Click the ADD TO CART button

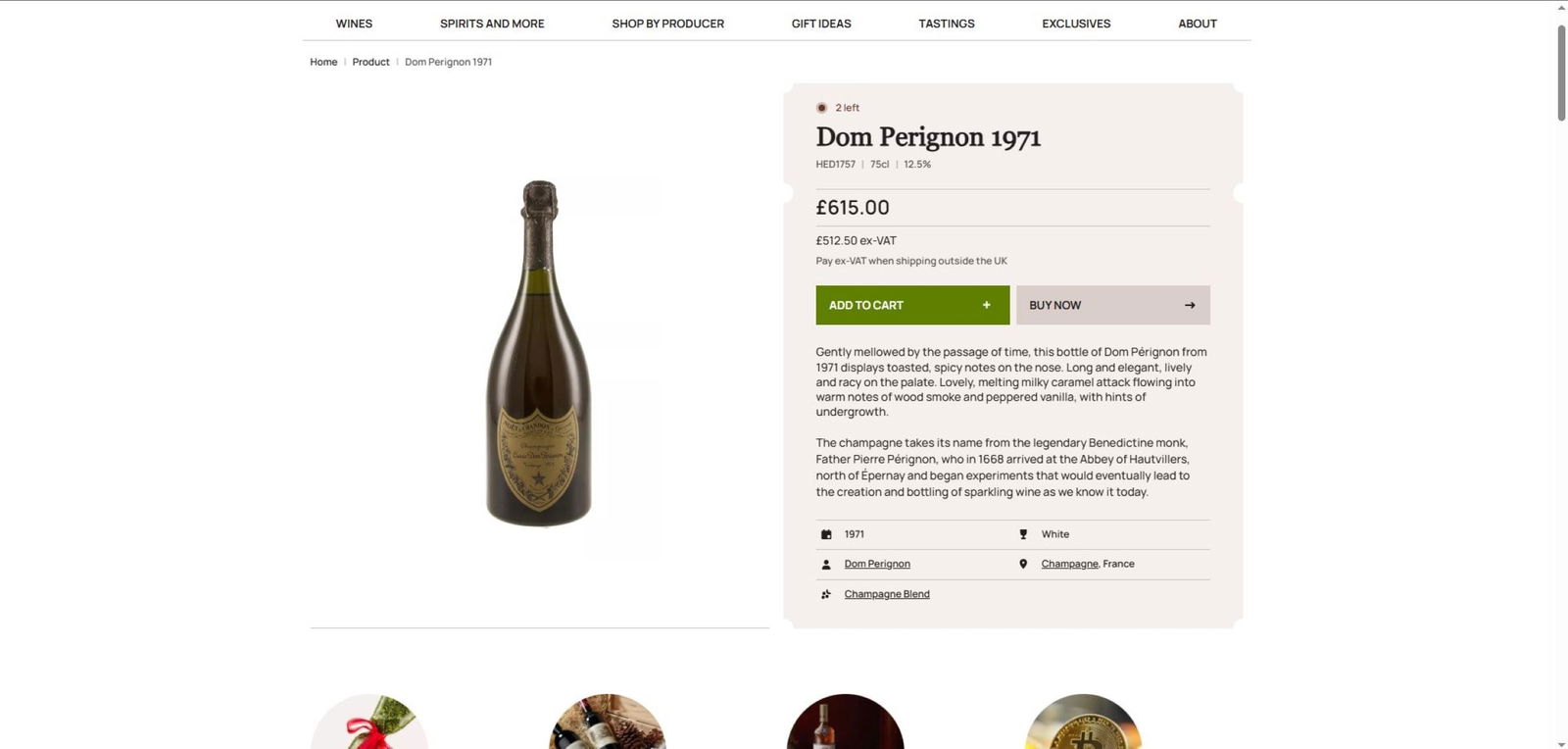click(x=911, y=305)
